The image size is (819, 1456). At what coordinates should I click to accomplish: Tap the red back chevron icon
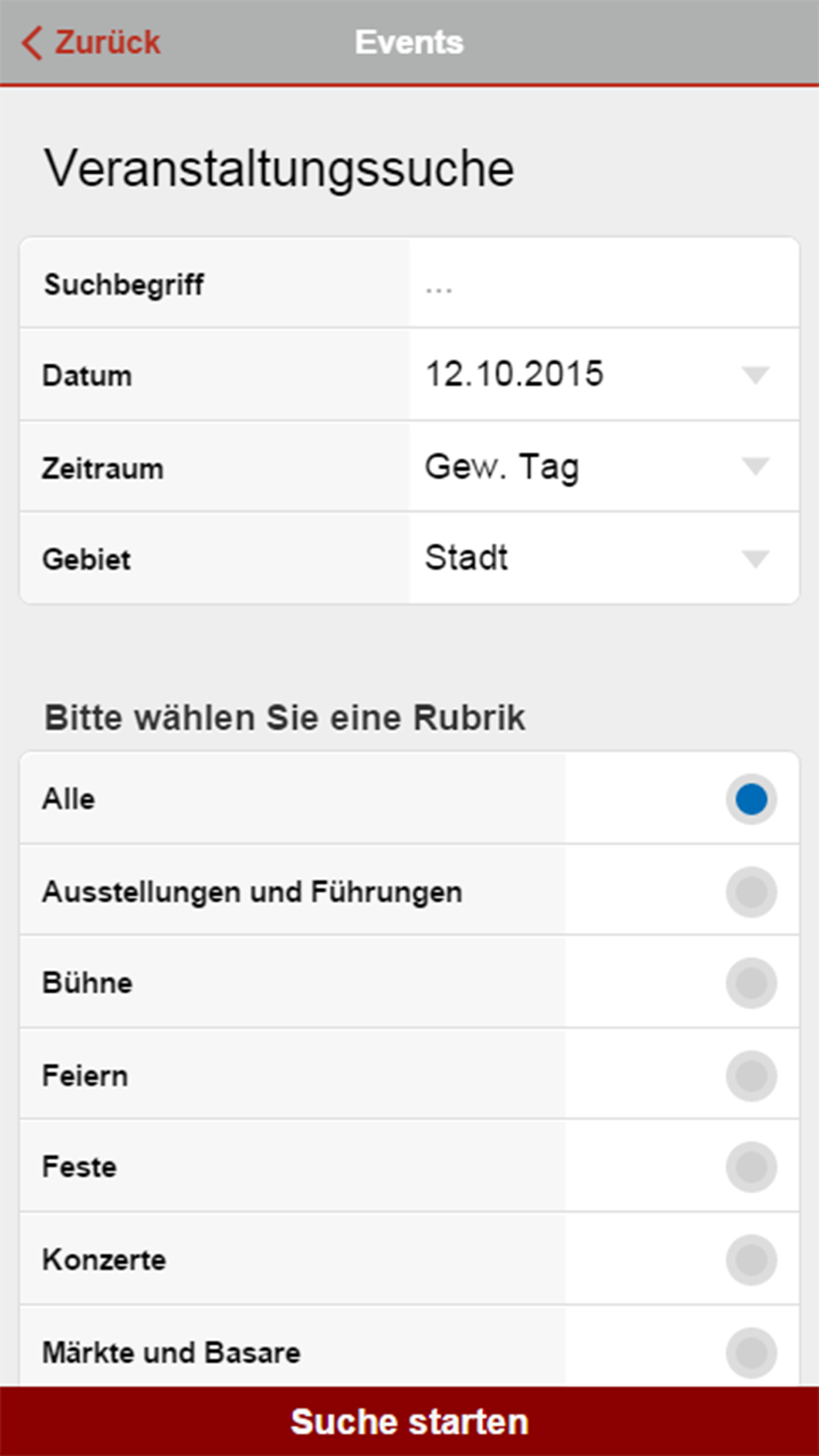[x=32, y=43]
